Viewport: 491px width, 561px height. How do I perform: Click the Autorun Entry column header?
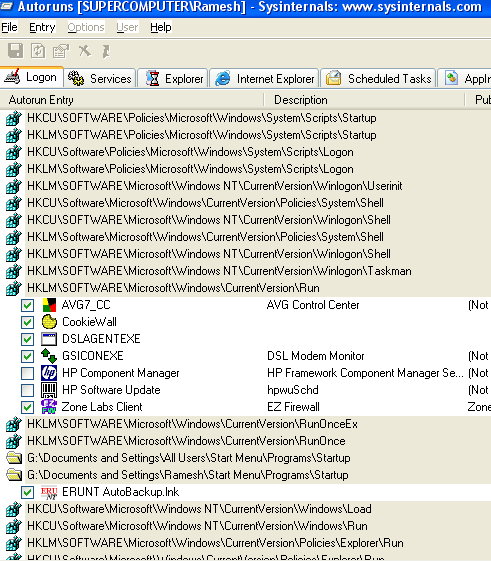pyautogui.click(x=132, y=100)
